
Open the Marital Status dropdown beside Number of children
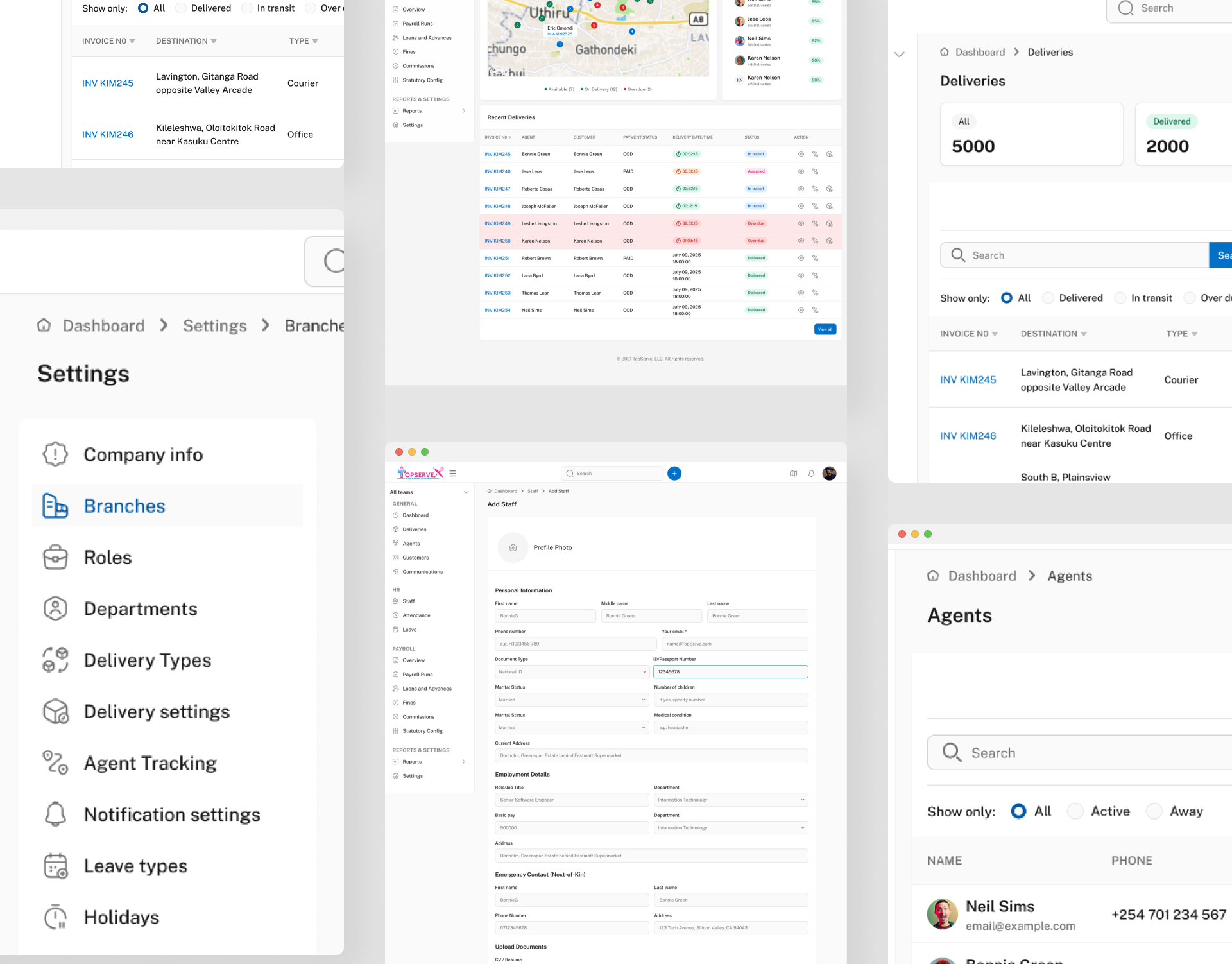pyautogui.click(x=571, y=700)
